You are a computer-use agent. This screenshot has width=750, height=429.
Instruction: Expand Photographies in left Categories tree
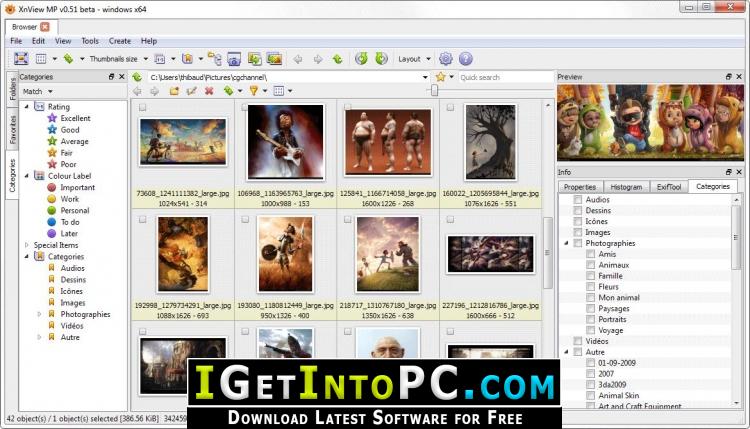tap(40, 314)
